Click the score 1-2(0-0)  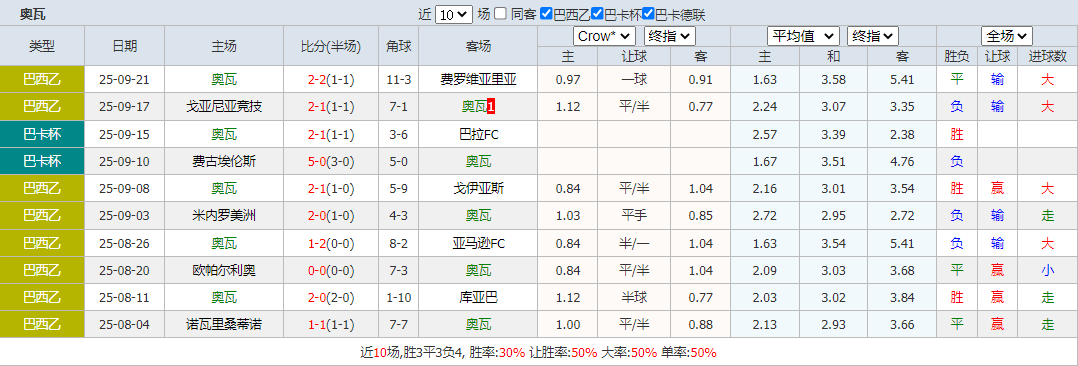pyautogui.click(x=331, y=244)
